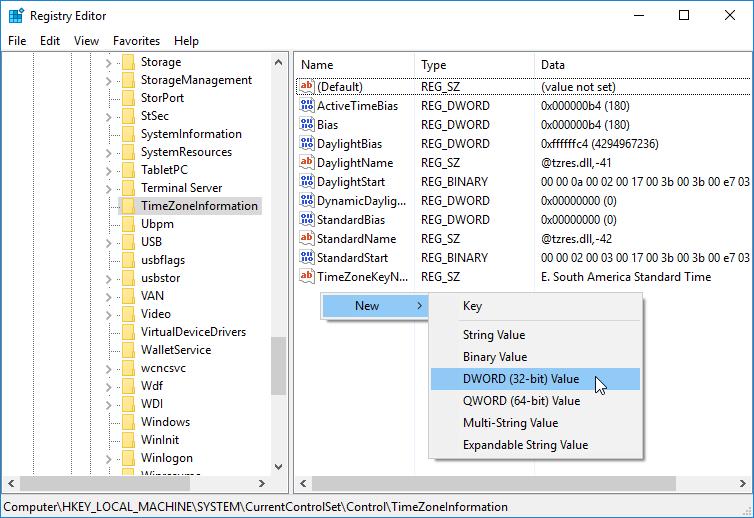Click the Windows folder icon
Viewport: 754px width, 518px height.
point(128,422)
